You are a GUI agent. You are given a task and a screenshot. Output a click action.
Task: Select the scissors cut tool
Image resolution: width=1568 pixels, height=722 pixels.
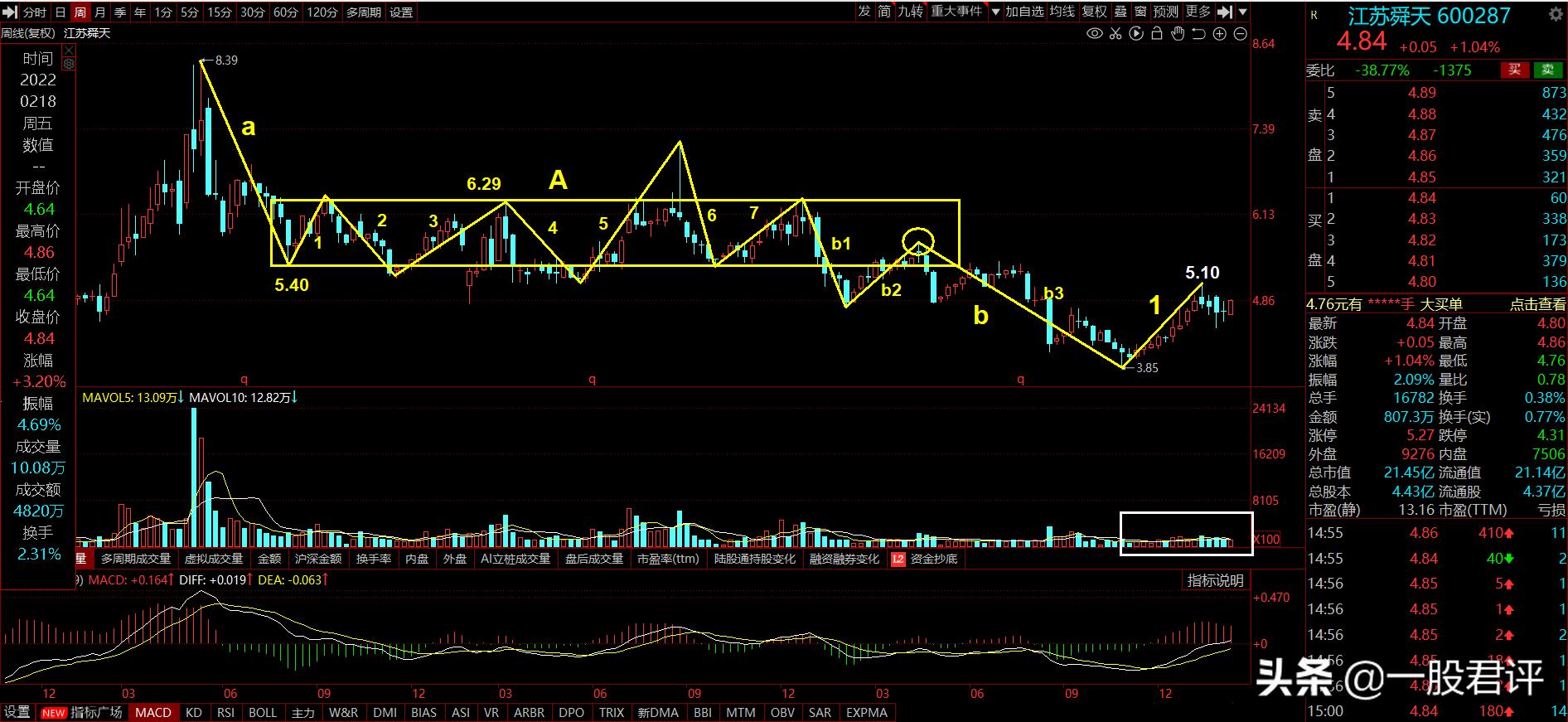(x=1116, y=34)
